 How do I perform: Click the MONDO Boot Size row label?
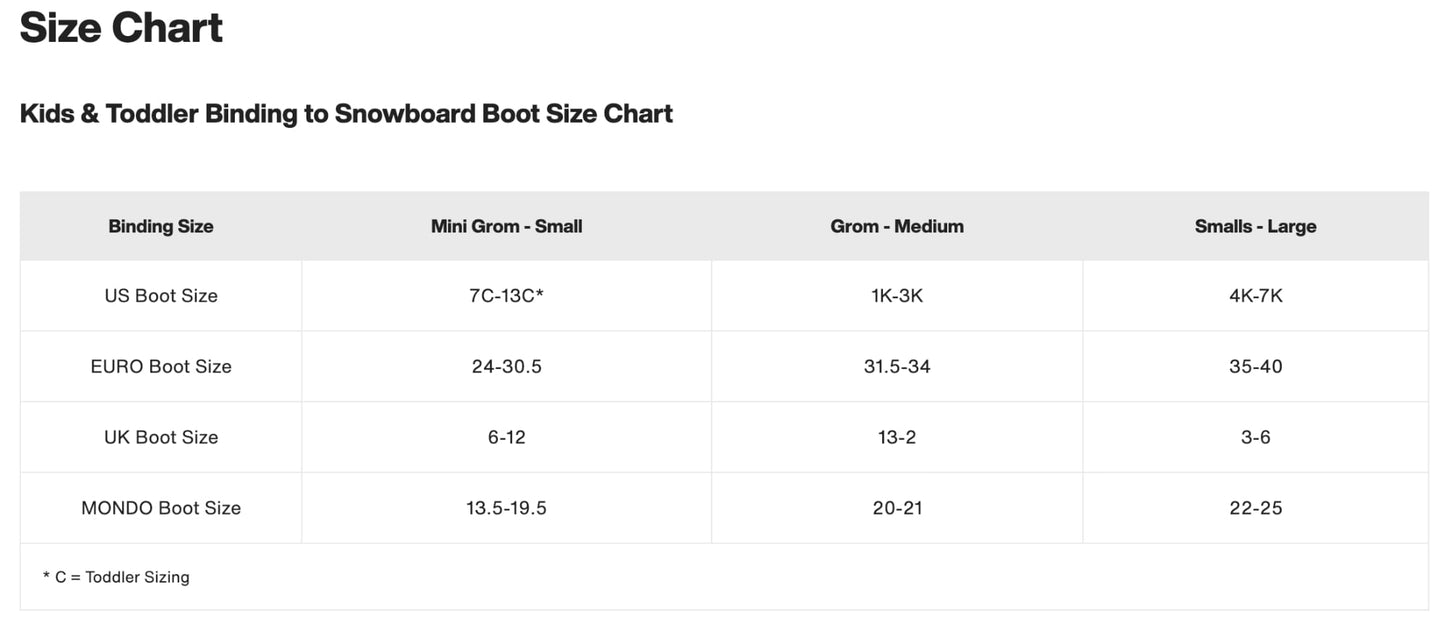pyautogui.click(x=161, y=508)
